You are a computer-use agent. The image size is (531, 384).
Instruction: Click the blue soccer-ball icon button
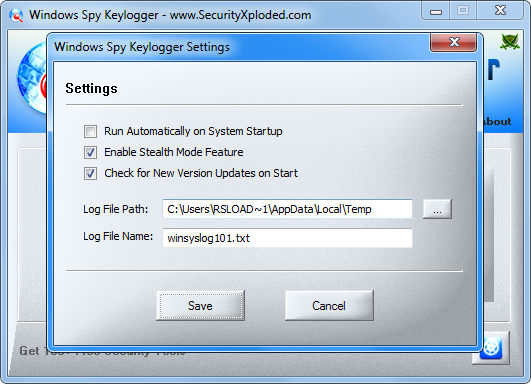click(x=492, y=348)
